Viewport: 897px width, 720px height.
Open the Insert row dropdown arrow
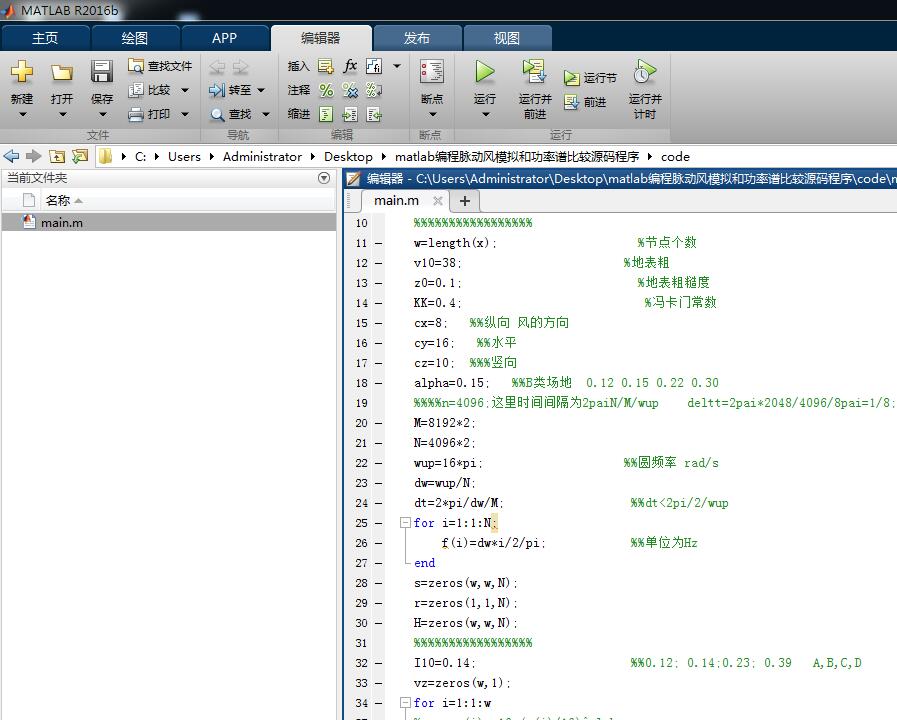click(397, 66)
